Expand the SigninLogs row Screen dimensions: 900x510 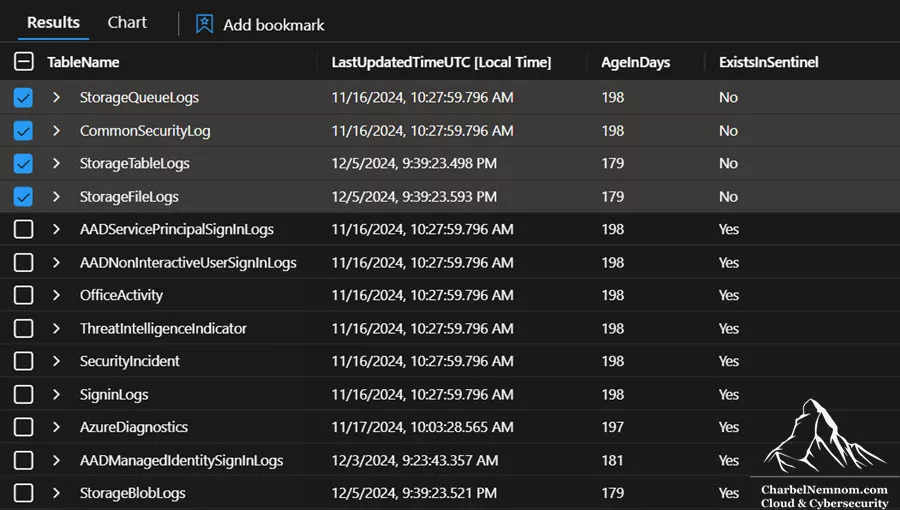click(56, 395)
